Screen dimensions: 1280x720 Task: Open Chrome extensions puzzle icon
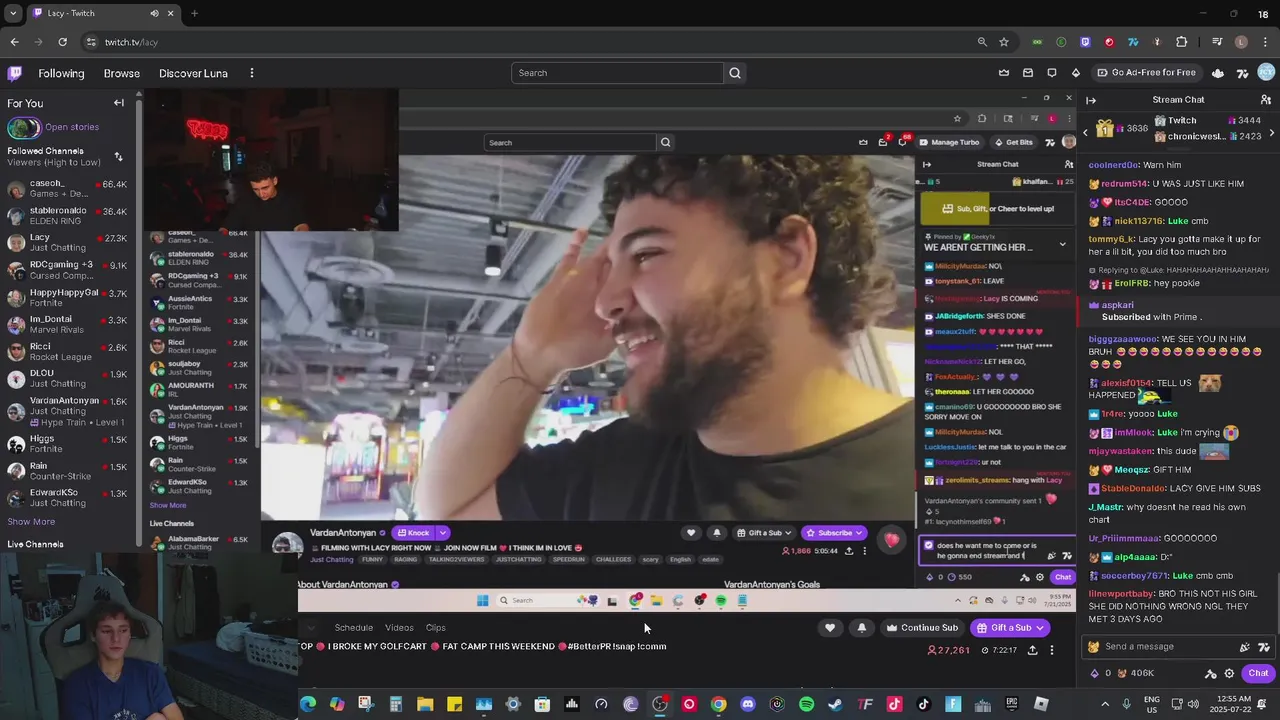click(x=1182, y=42)
